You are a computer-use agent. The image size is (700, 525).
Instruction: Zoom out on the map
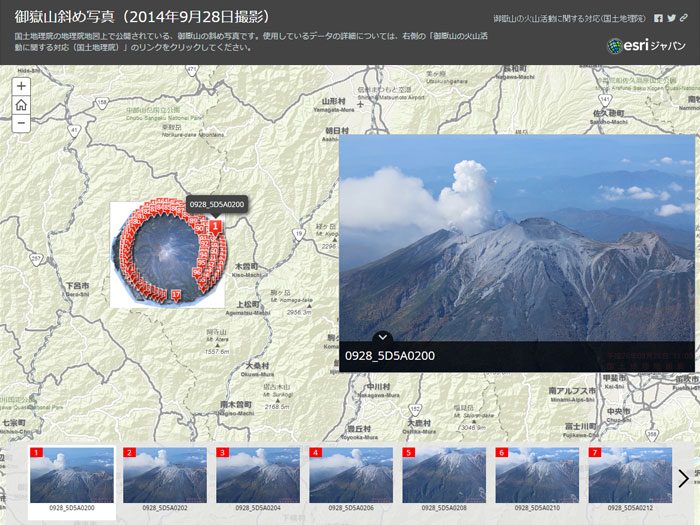click(21, 124)
